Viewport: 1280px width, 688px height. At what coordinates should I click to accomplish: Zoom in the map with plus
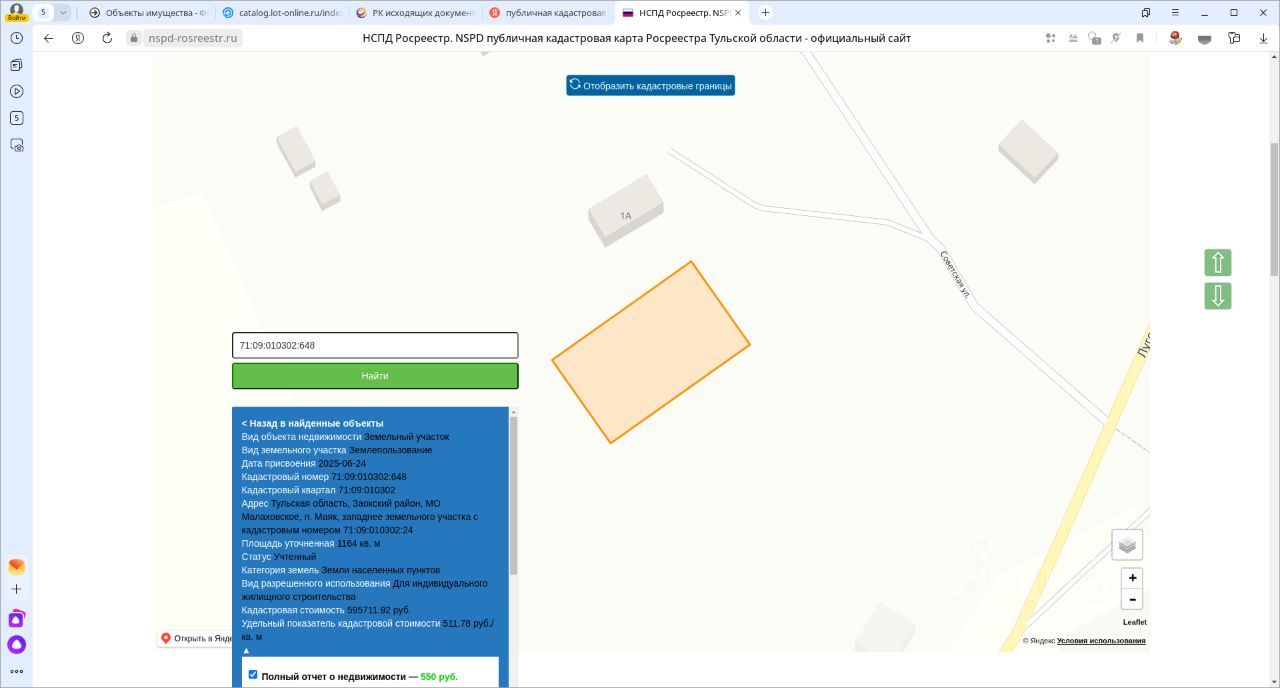click(x=1132, y=578)
